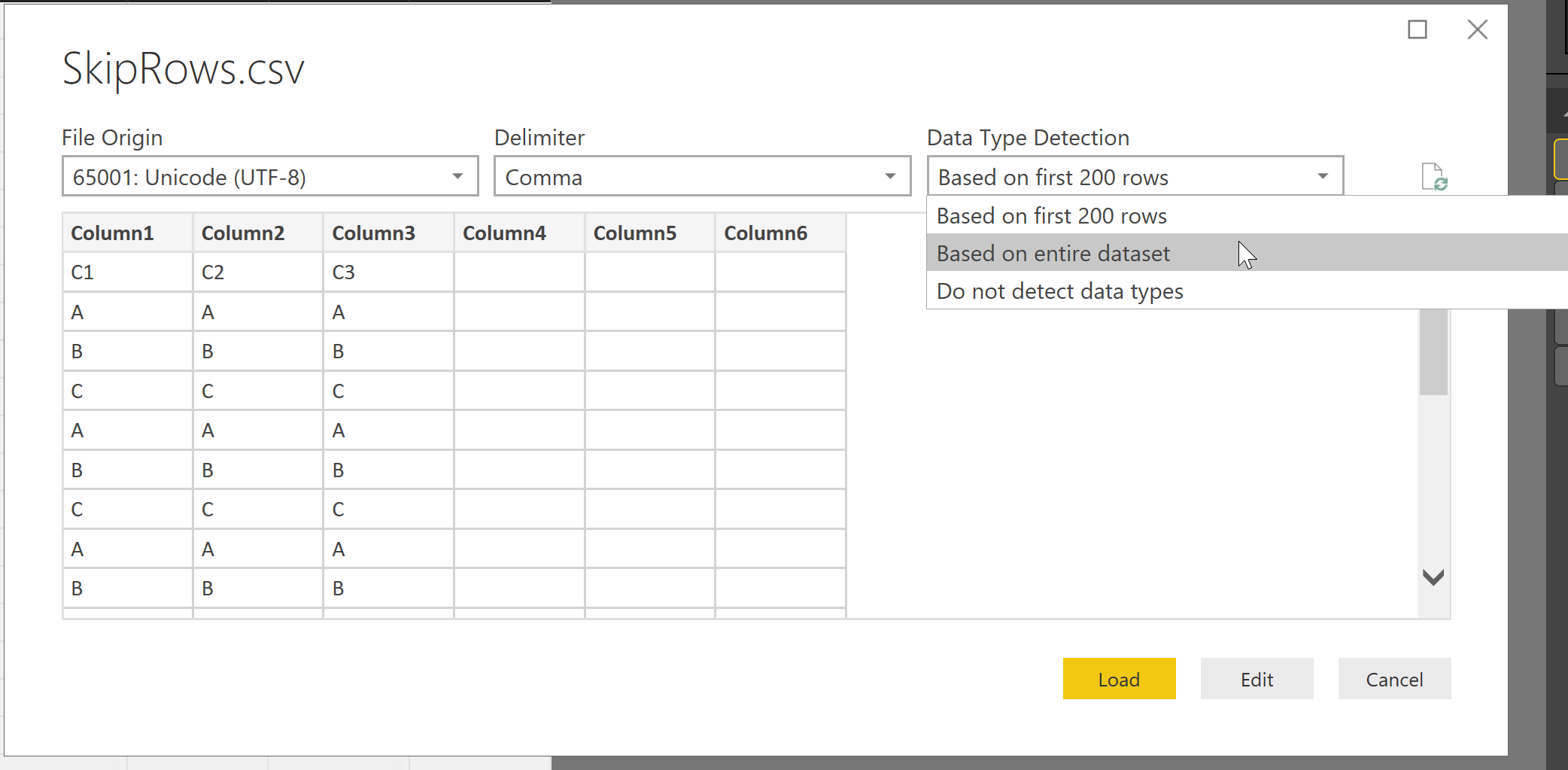Click scroll down arrow in preview
Image resolution: width=1568 pixels, height=770 pixels.
click(x=1433, y=577)
